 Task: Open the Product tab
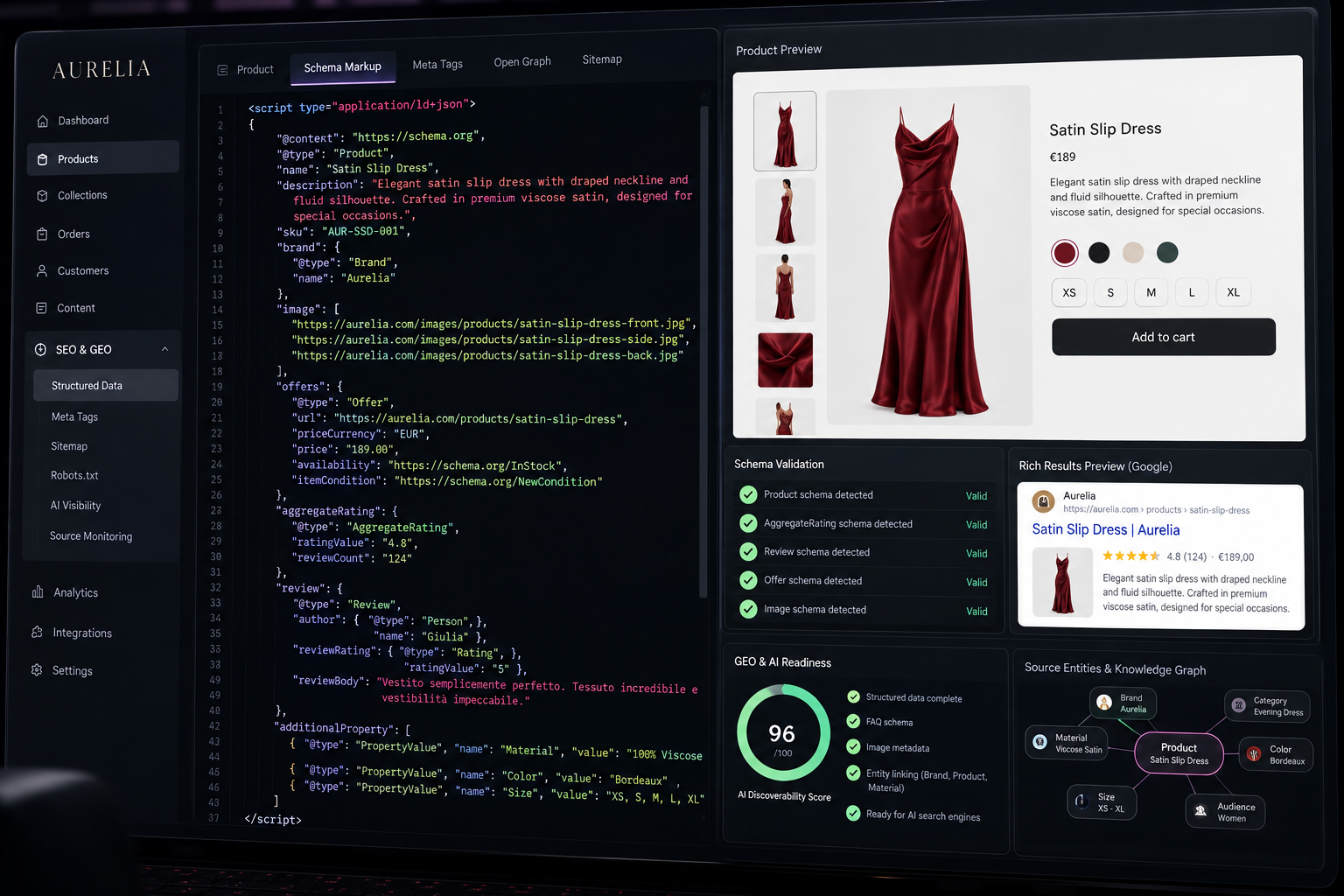pyautogui.click(x=246, y=69)
